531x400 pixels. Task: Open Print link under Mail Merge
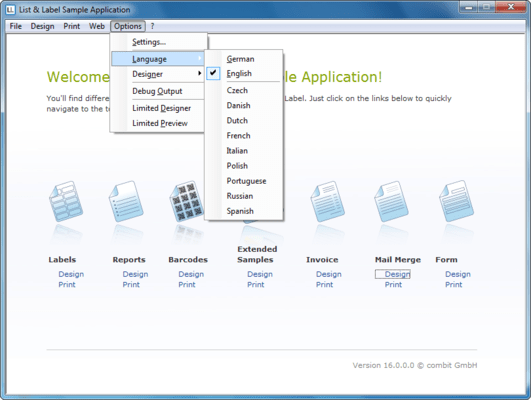point(393,285)
